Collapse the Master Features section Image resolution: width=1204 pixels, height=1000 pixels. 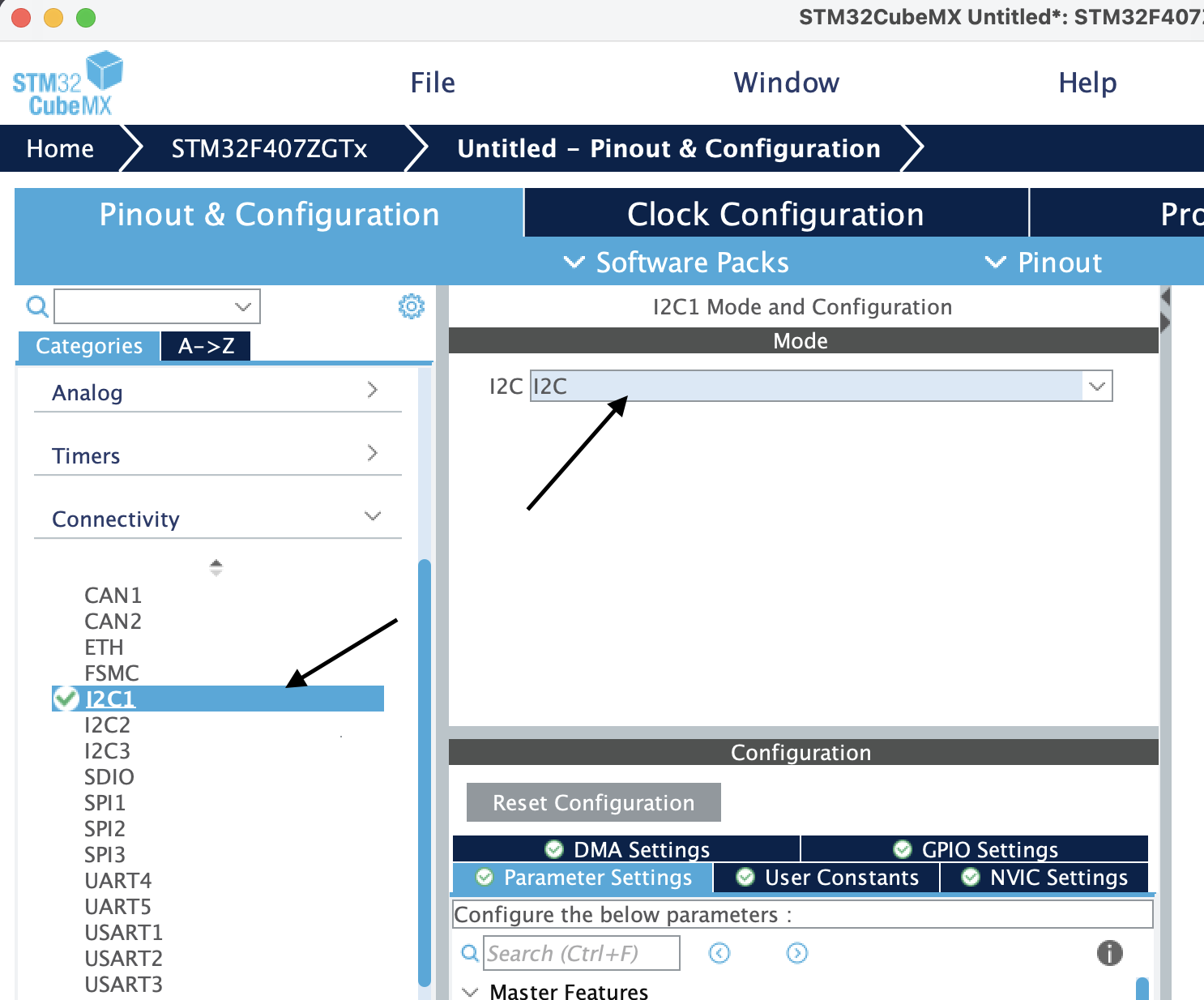470,992
